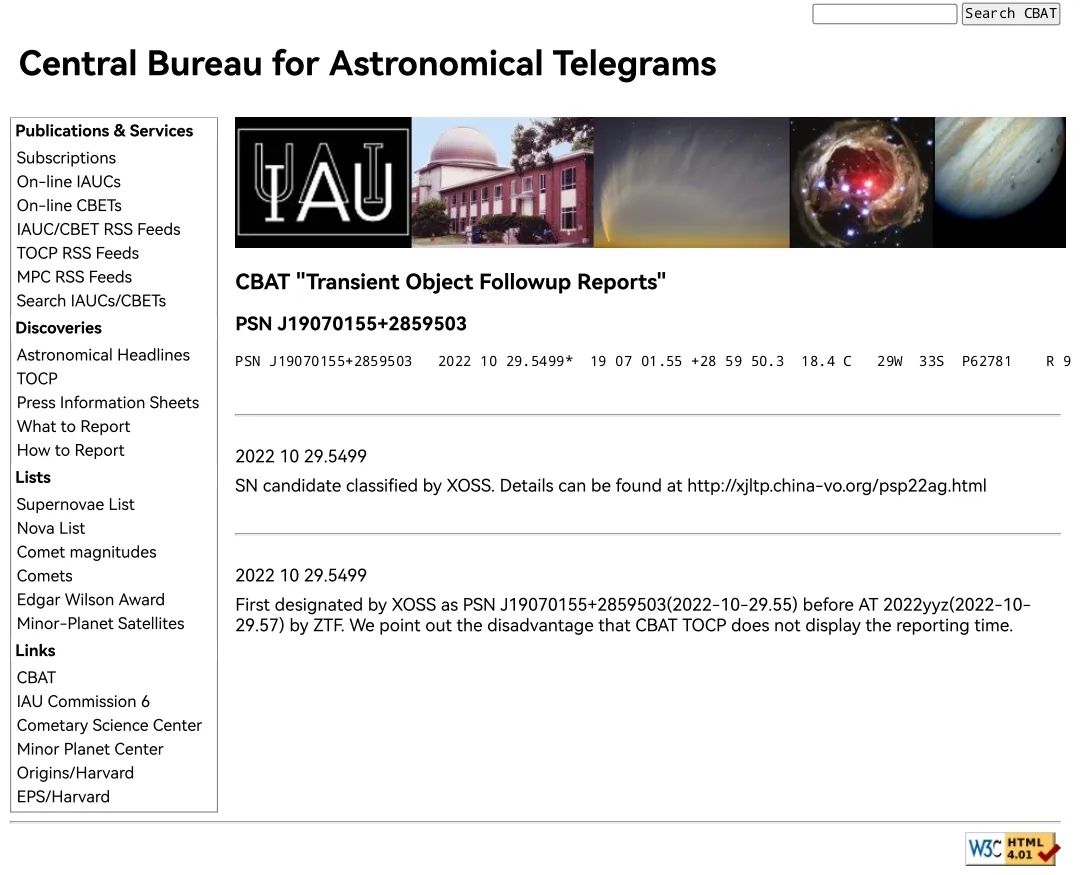Click the search text input field
The width and height of the screenshot is (1080, 875).
pos(884,14)
